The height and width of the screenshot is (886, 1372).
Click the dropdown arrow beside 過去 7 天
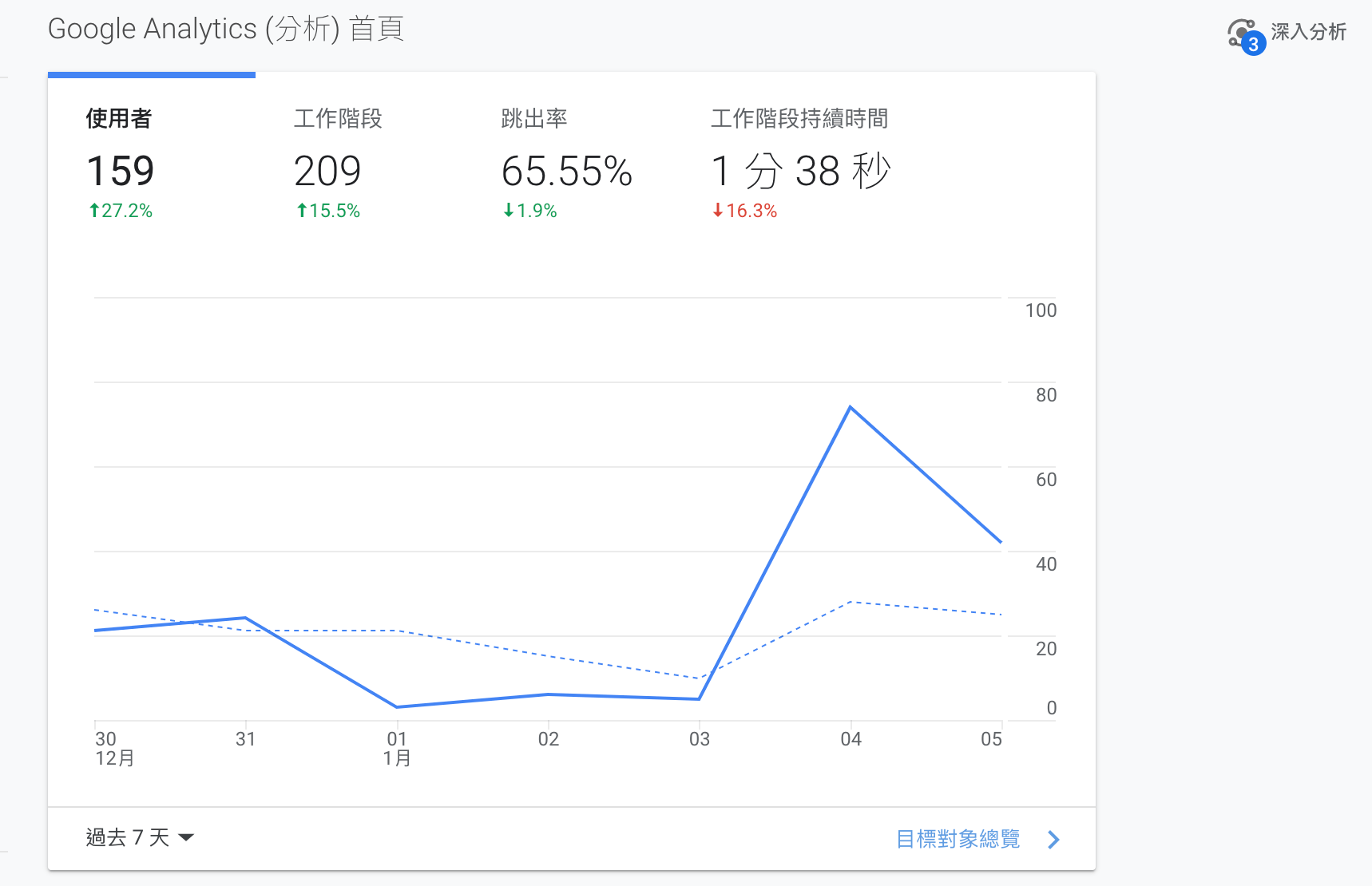click(x=186, y=837)
